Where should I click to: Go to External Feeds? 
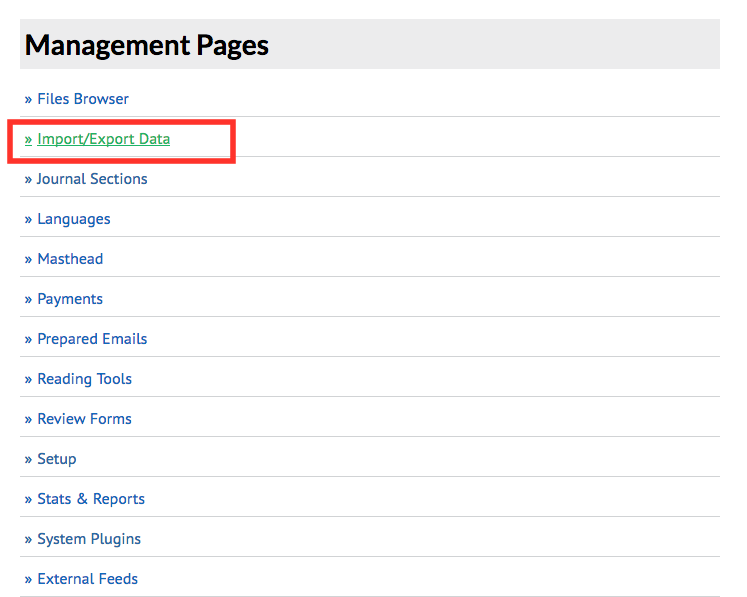pos(87,579)
